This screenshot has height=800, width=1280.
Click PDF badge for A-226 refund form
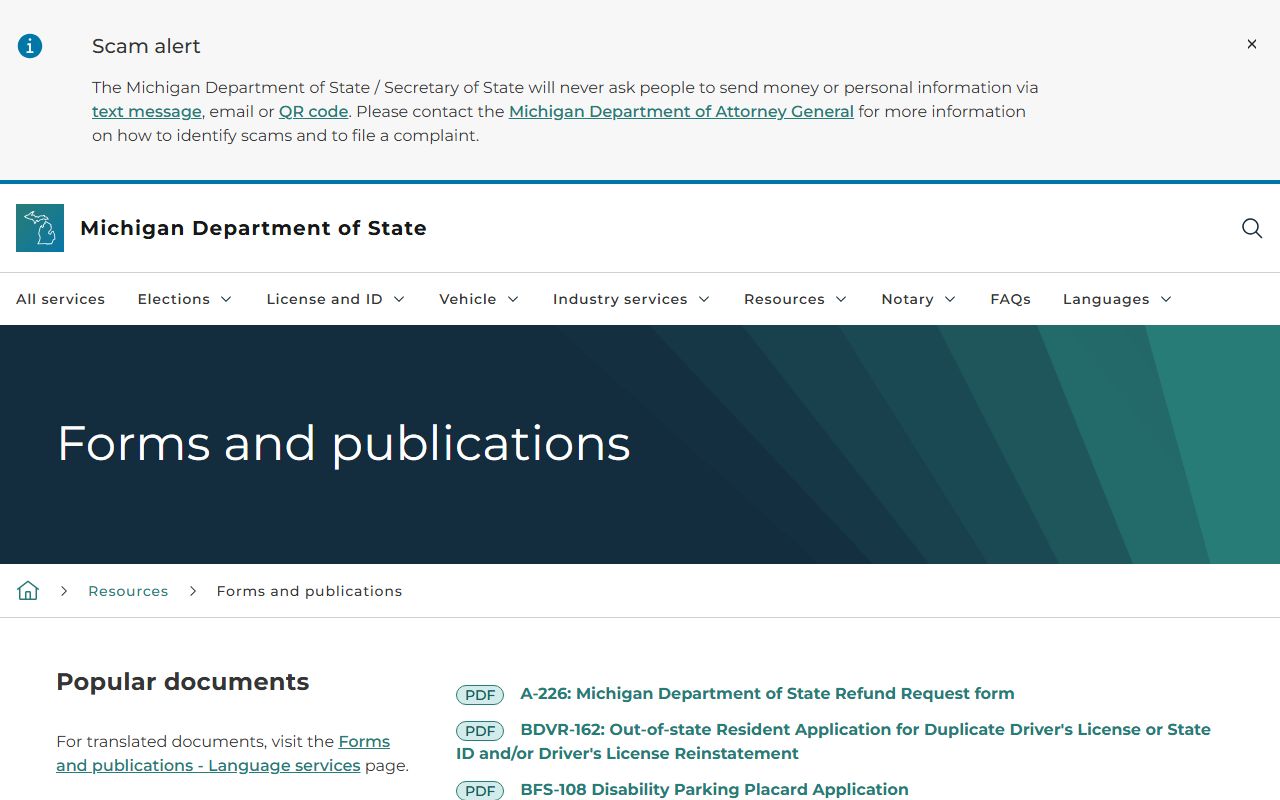[480, 695]
